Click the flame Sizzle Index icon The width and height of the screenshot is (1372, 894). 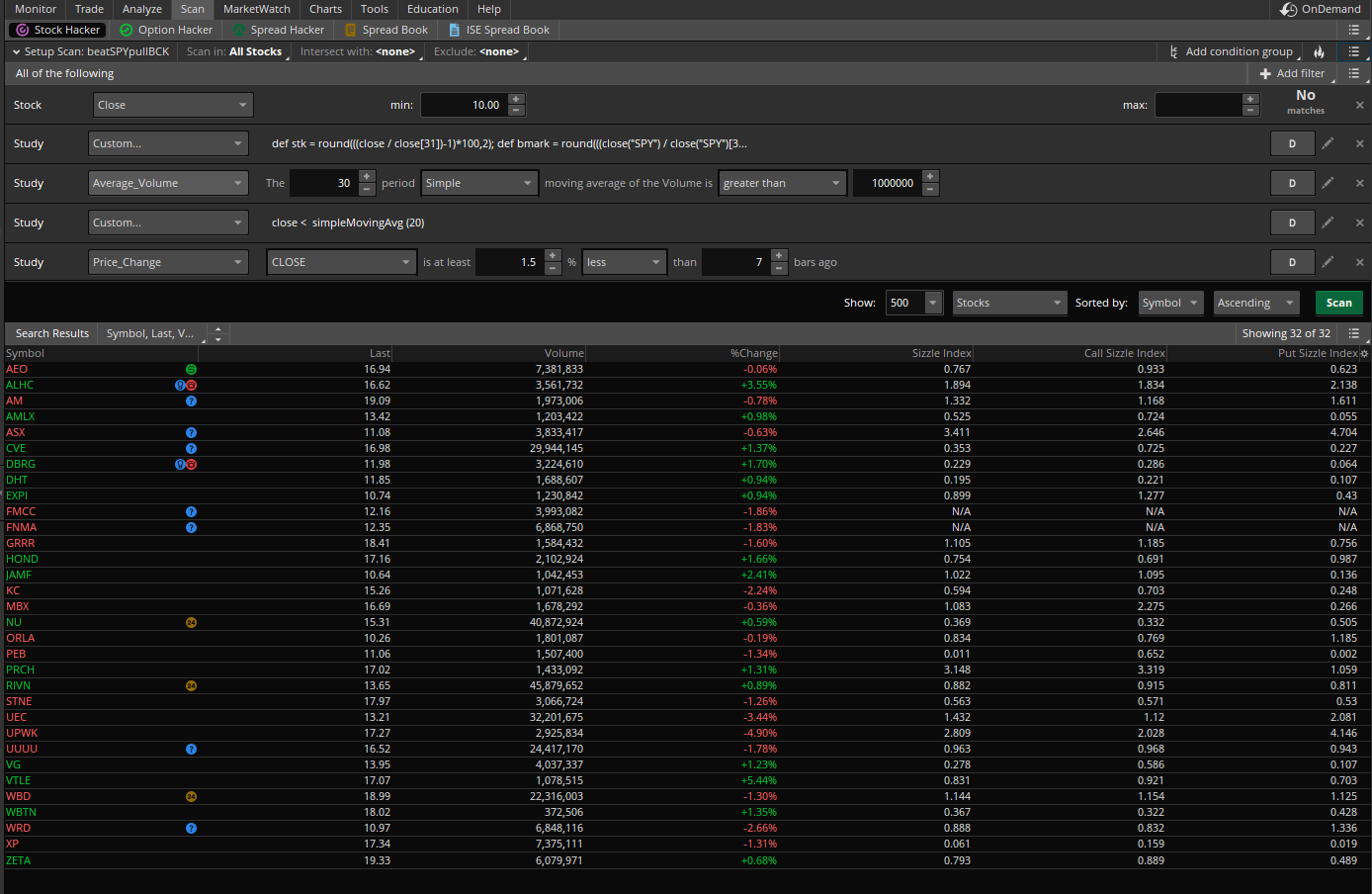pyautogui.click(x=1319, y=51)
